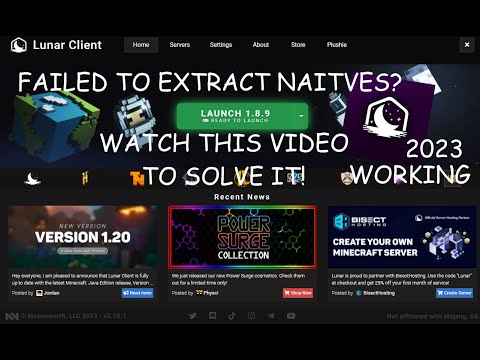
Task: Click the 'Not affiliated with Mojang, AB' text
Action: click(432, 316)
